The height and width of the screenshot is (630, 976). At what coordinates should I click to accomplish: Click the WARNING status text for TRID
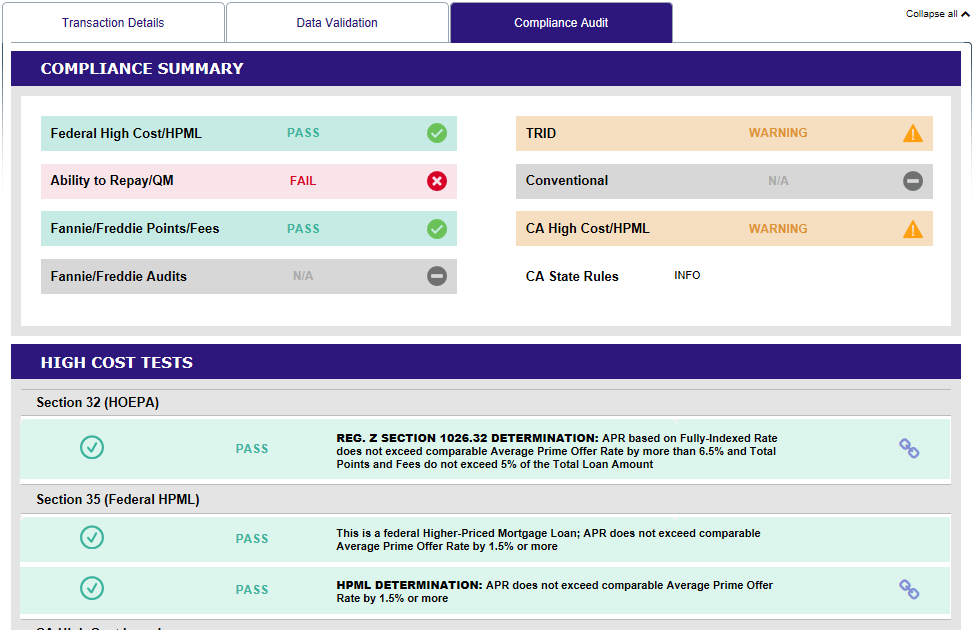point(778,133)
